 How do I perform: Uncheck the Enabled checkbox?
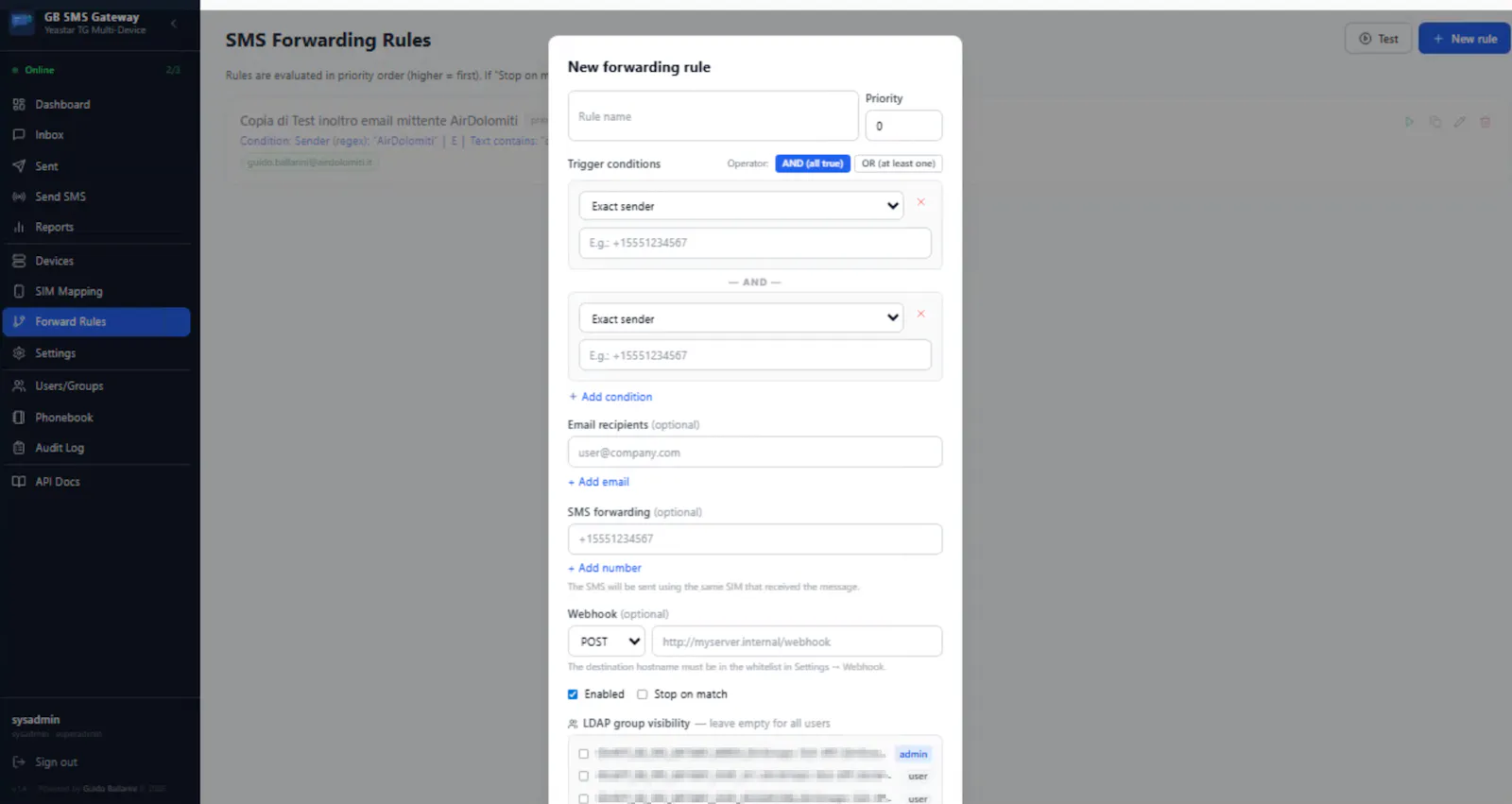(573, 694)
